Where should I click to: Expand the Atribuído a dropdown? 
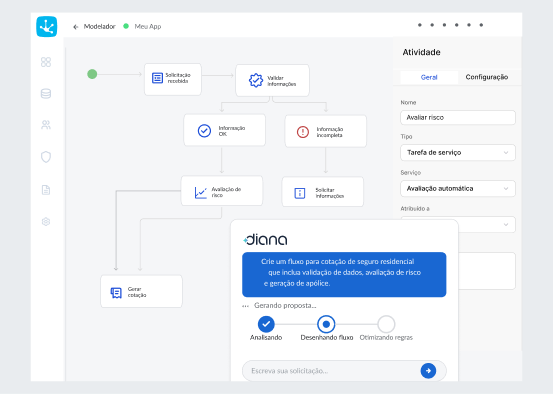point(458,225)
